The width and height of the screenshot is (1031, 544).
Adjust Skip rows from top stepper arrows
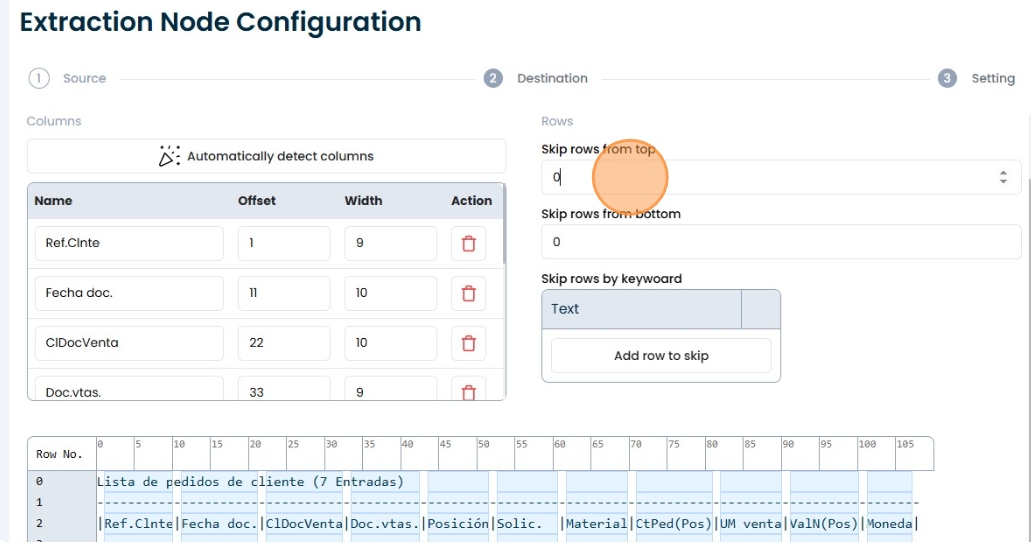tap(1003, 177)
